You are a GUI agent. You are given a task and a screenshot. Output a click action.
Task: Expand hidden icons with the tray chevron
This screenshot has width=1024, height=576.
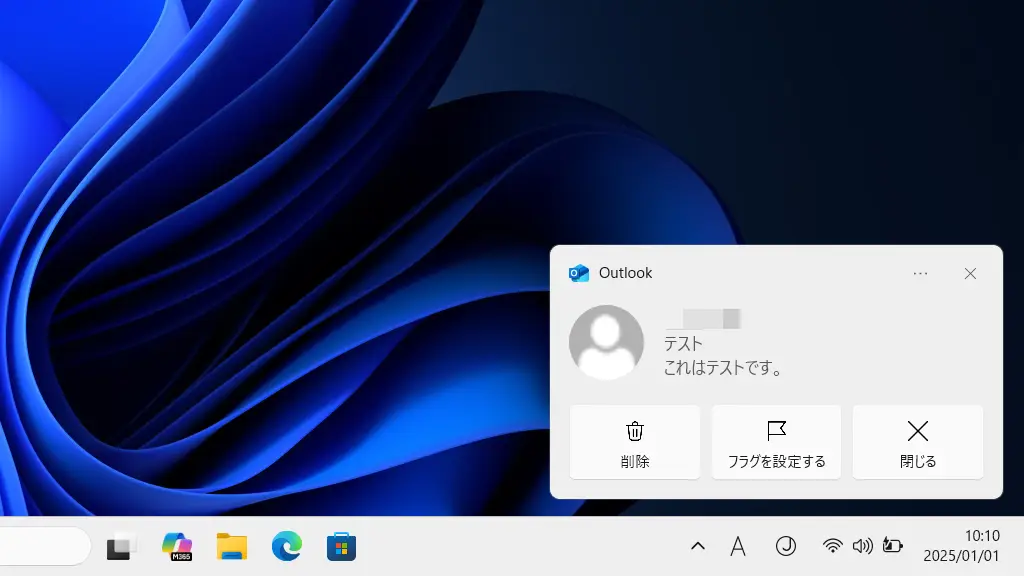pyautogui.click(x=697, y=546)
